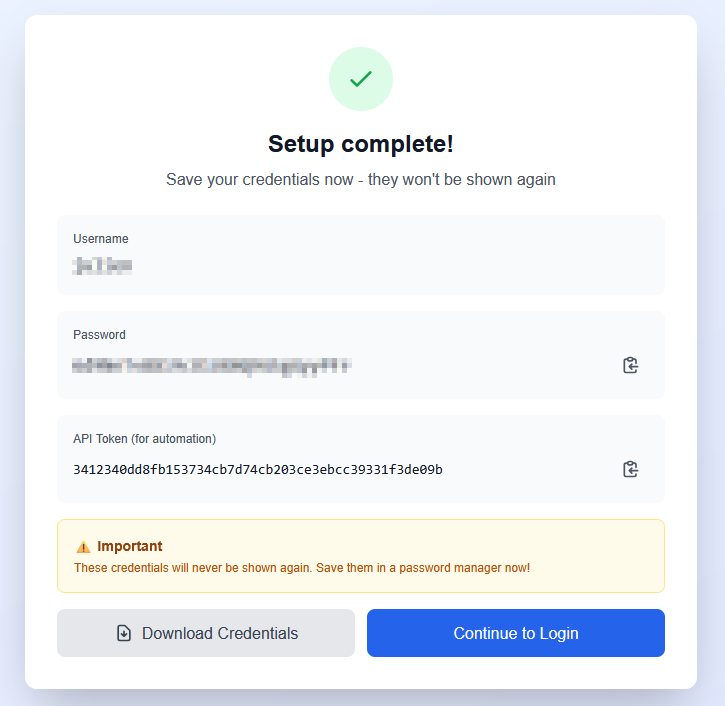Click the Important warning title

coord(129,546)
